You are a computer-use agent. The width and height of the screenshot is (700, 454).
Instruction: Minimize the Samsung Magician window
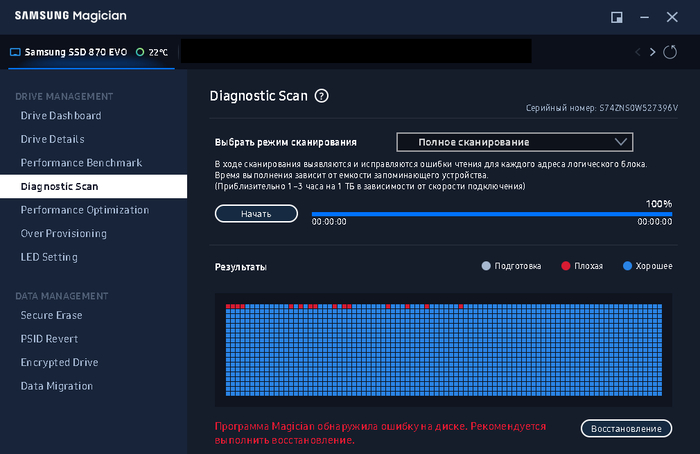tap(644, 18)
